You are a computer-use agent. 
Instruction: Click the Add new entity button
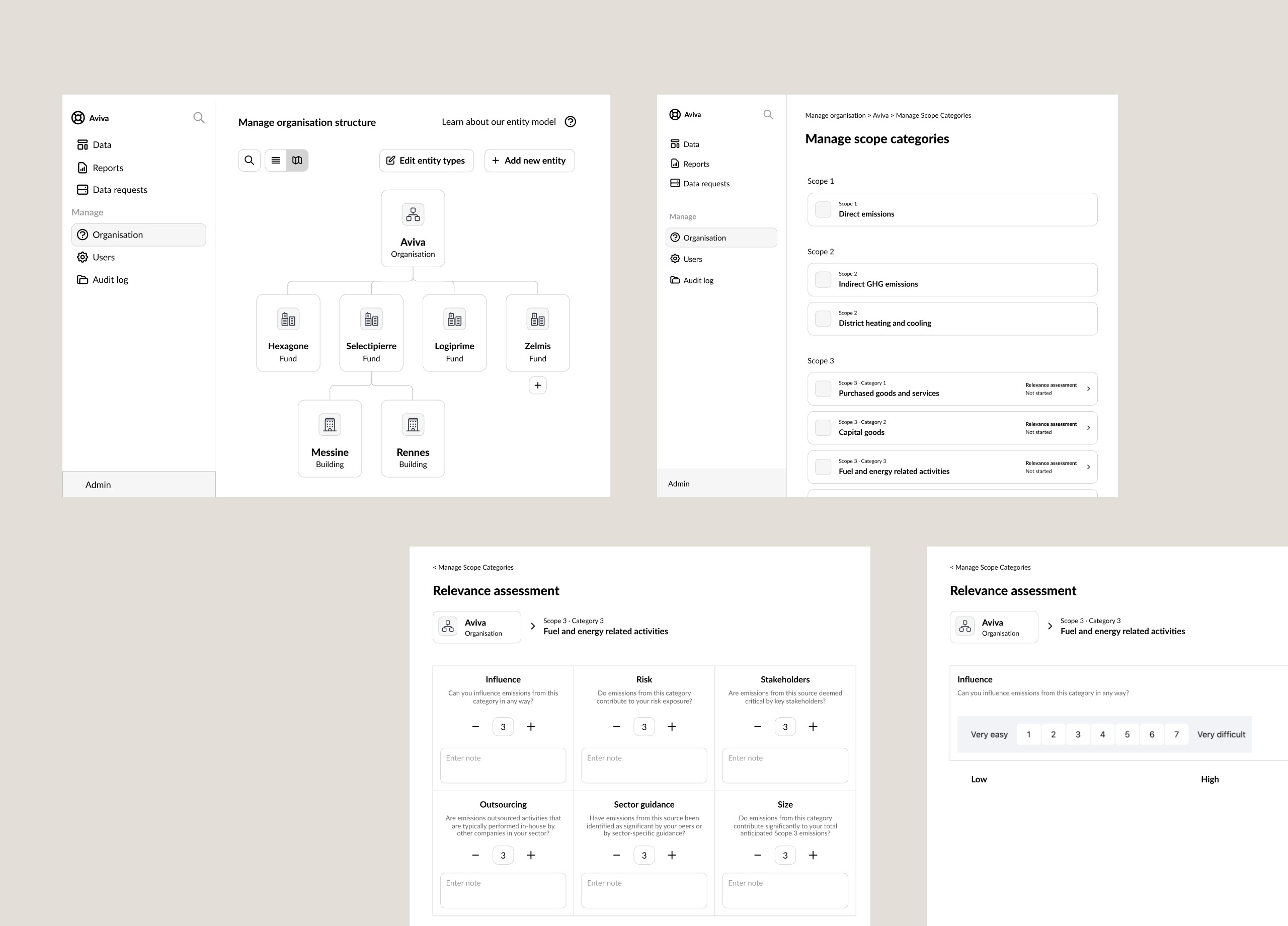[x=529, y=160]
